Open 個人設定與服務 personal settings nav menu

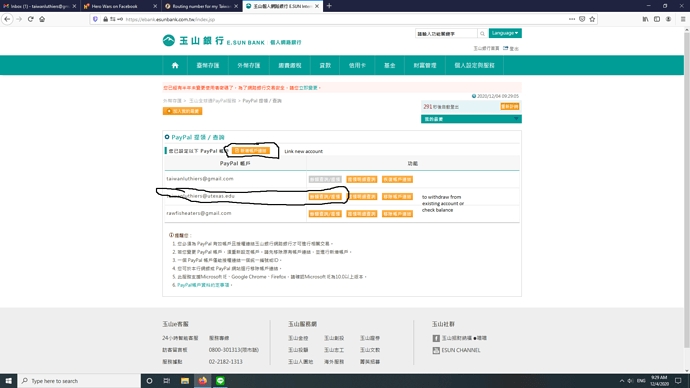tap(474, 65)
